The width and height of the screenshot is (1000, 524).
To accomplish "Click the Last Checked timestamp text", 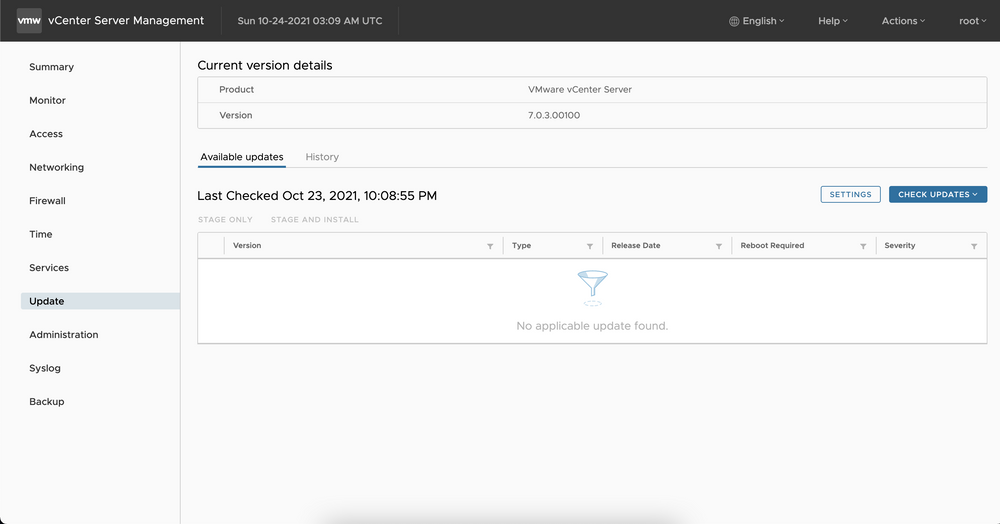I will pyautogui.click(x=317, y=196).
